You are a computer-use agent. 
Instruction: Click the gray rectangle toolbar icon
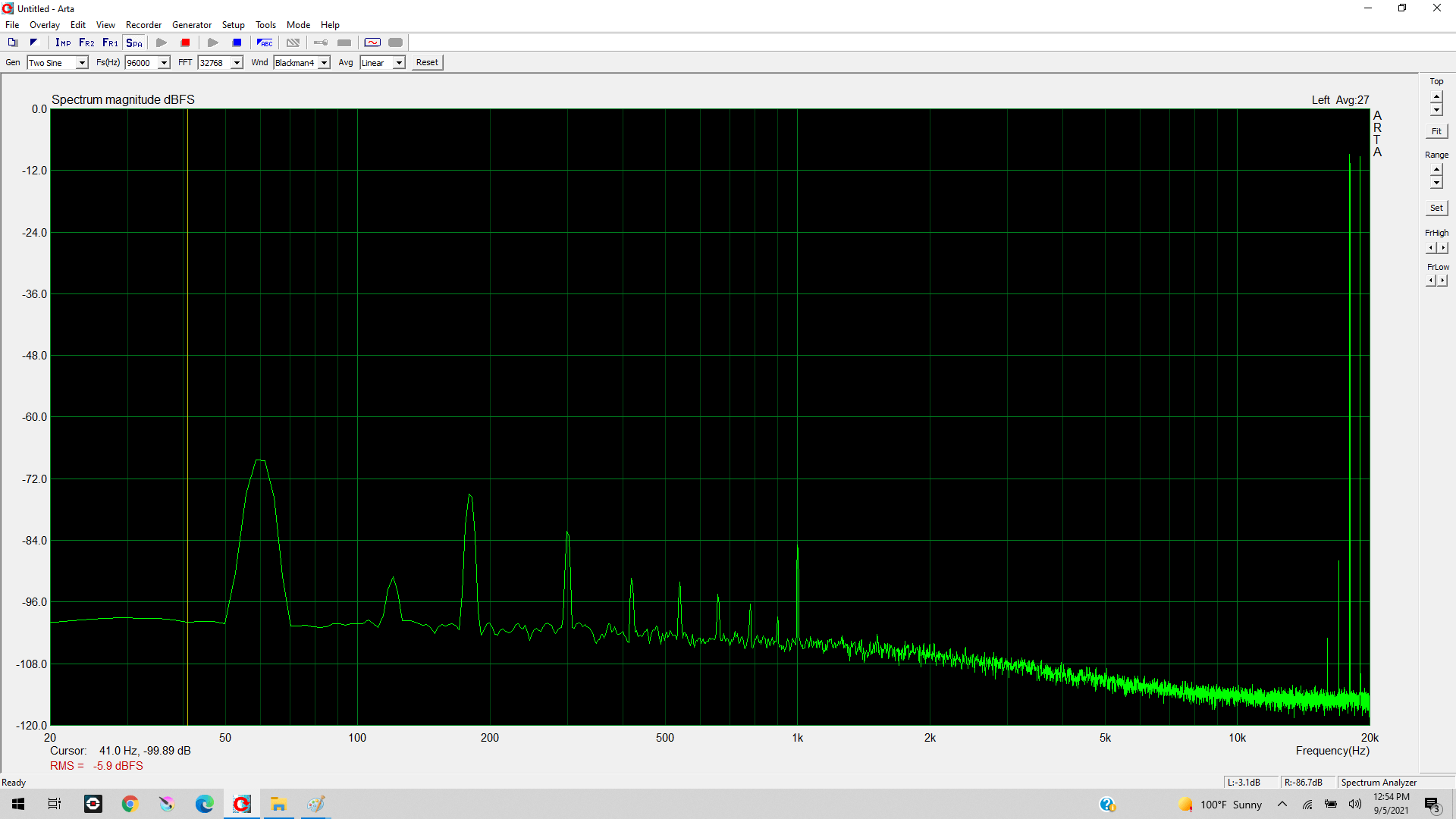pyautogui.click(x=344, y=42)
